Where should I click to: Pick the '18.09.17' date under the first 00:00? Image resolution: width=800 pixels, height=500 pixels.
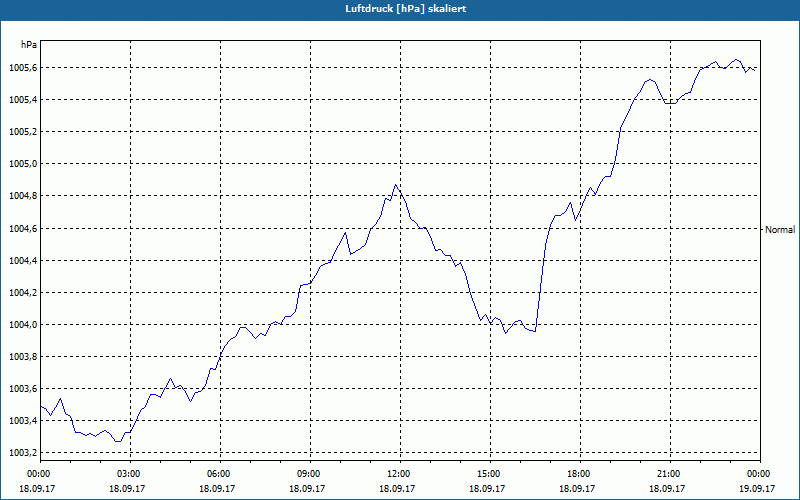pyautogui.click(x=37, y=488)
